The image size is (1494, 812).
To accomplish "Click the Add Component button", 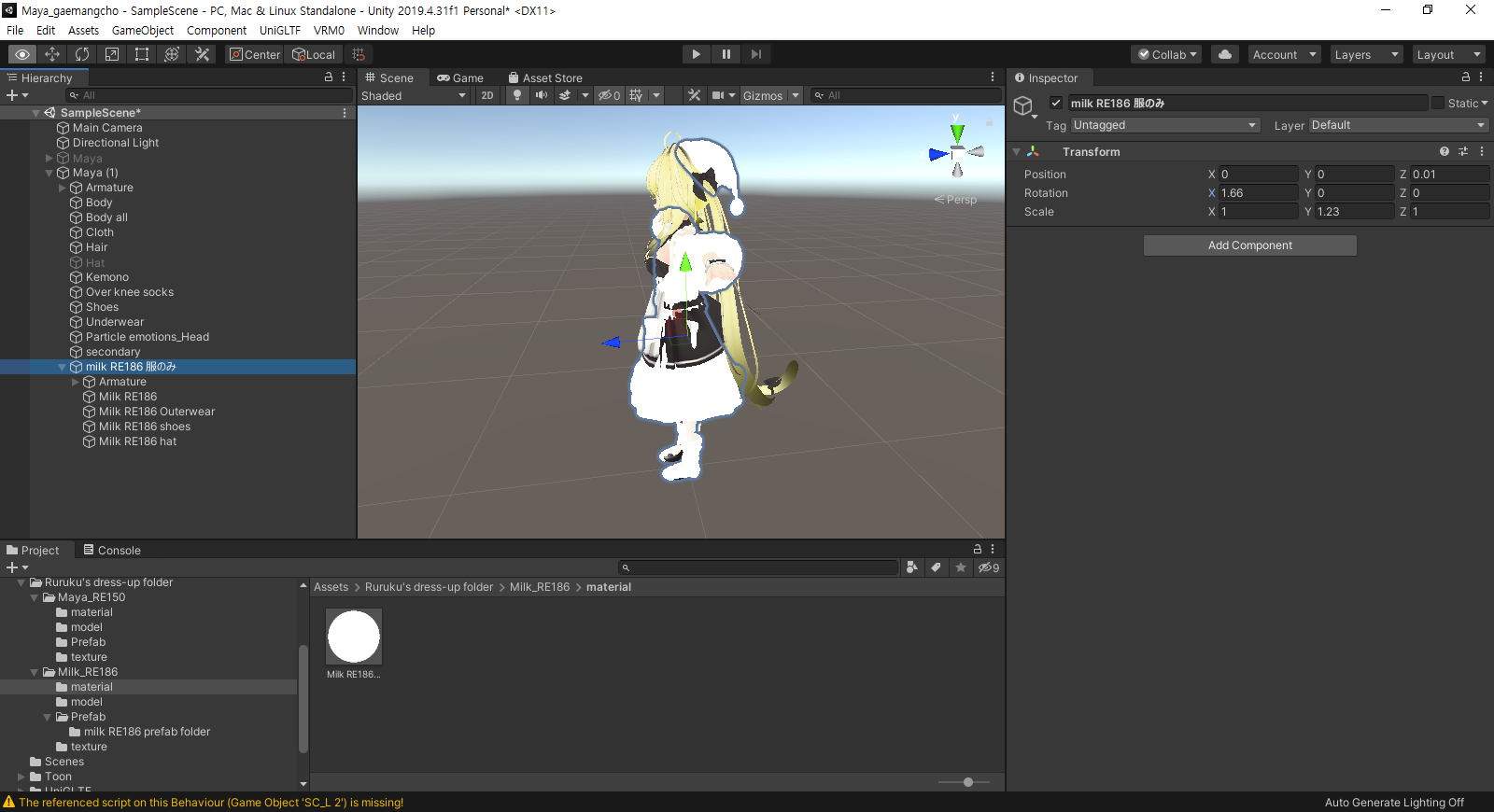I will pos(1250,245).
